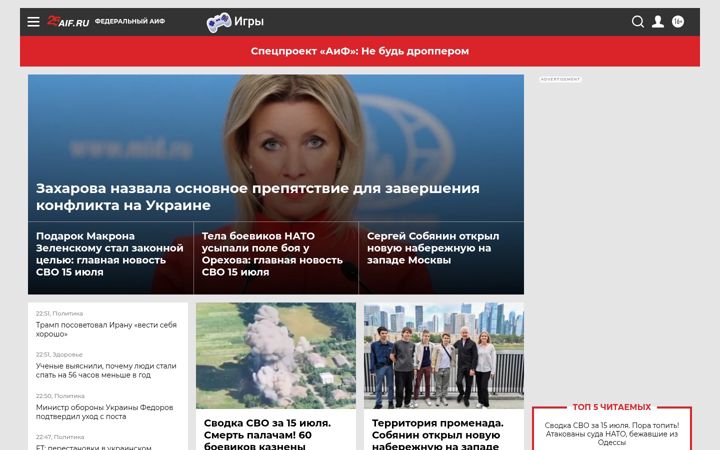Open Тела боевиков НАТО усыпали поле article
The width and height of the screenshot is (720, 450).
(272, 254)
